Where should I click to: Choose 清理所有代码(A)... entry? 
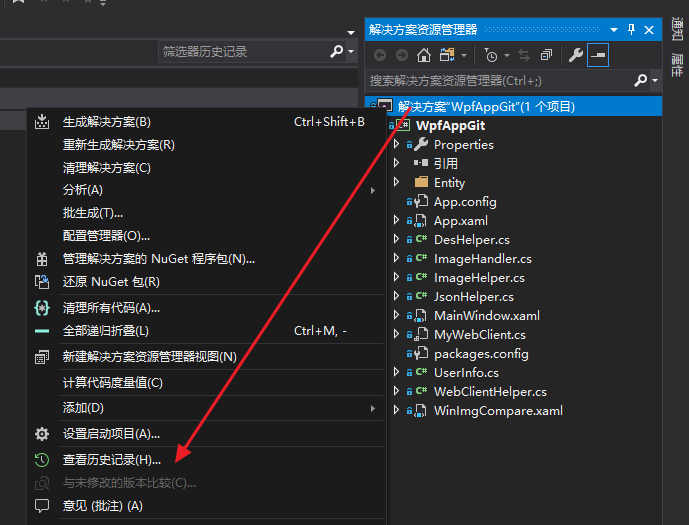205,308
